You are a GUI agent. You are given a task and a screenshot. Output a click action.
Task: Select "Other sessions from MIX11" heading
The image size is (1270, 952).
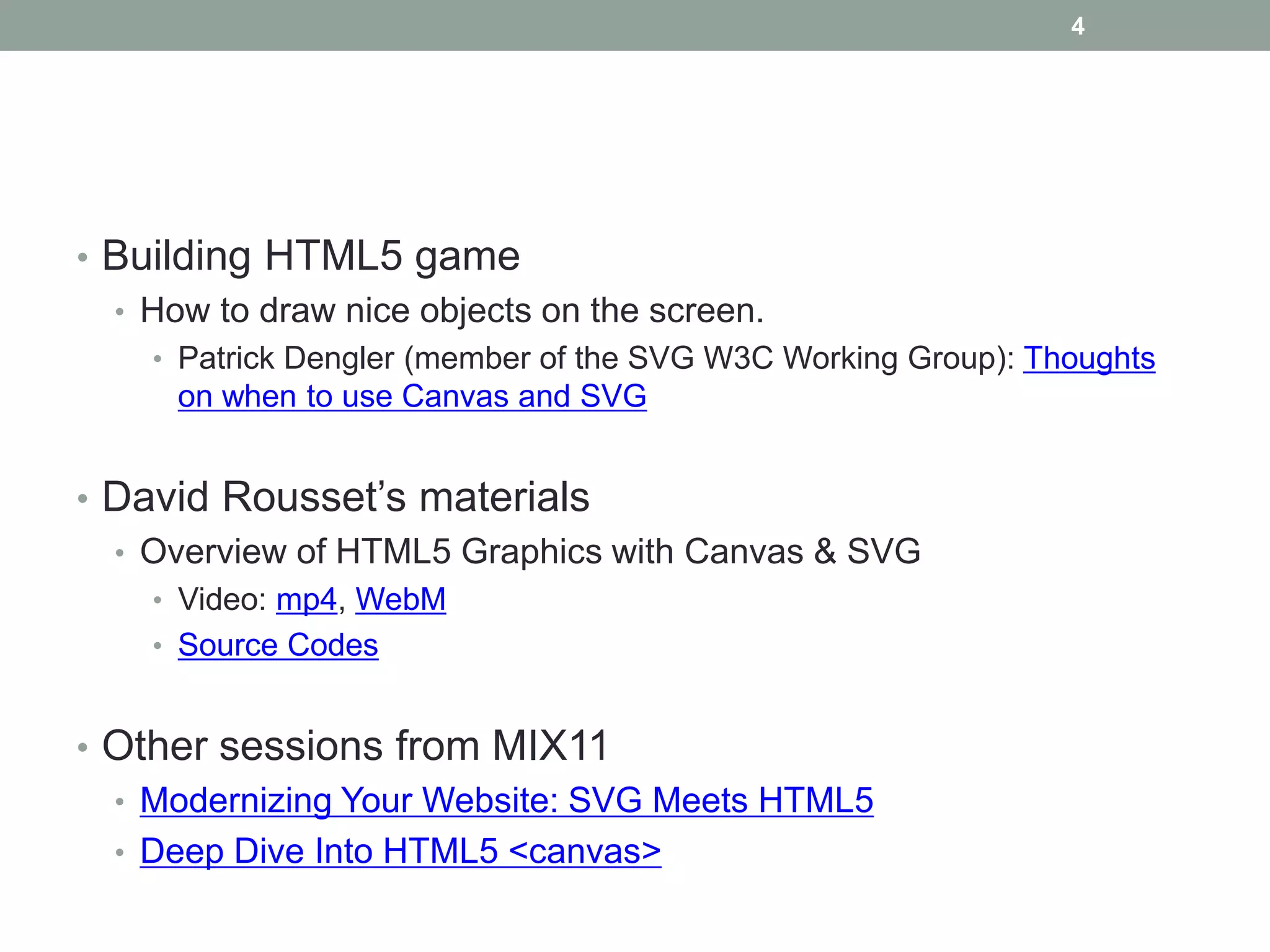pyautogui.click(x=355, y=746)
